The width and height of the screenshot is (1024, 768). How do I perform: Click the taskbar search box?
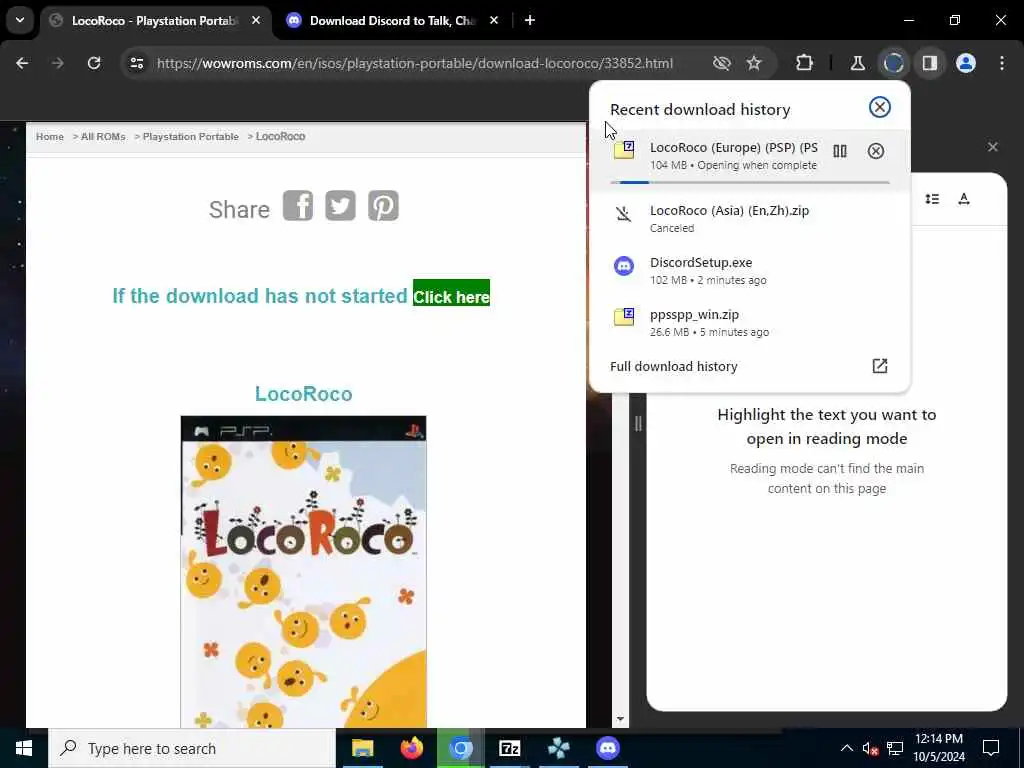(192, 748)
